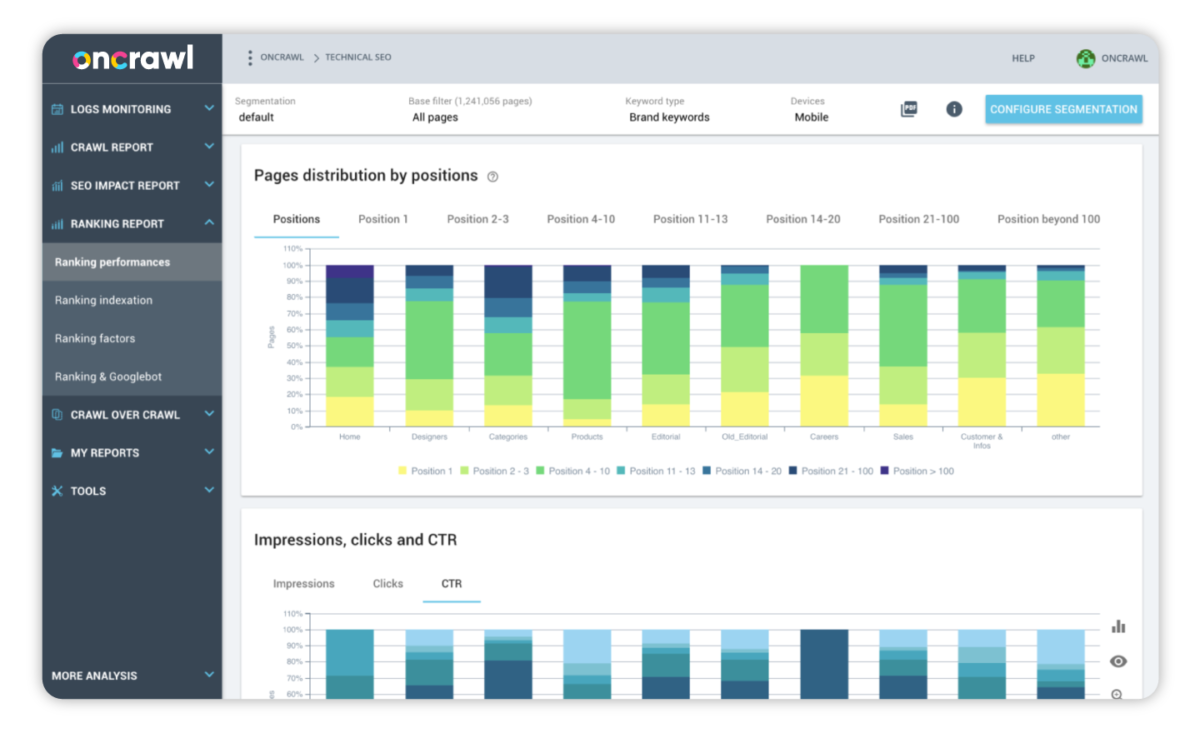
Task: Select the CTR tab
Action: tap(452, 584)
